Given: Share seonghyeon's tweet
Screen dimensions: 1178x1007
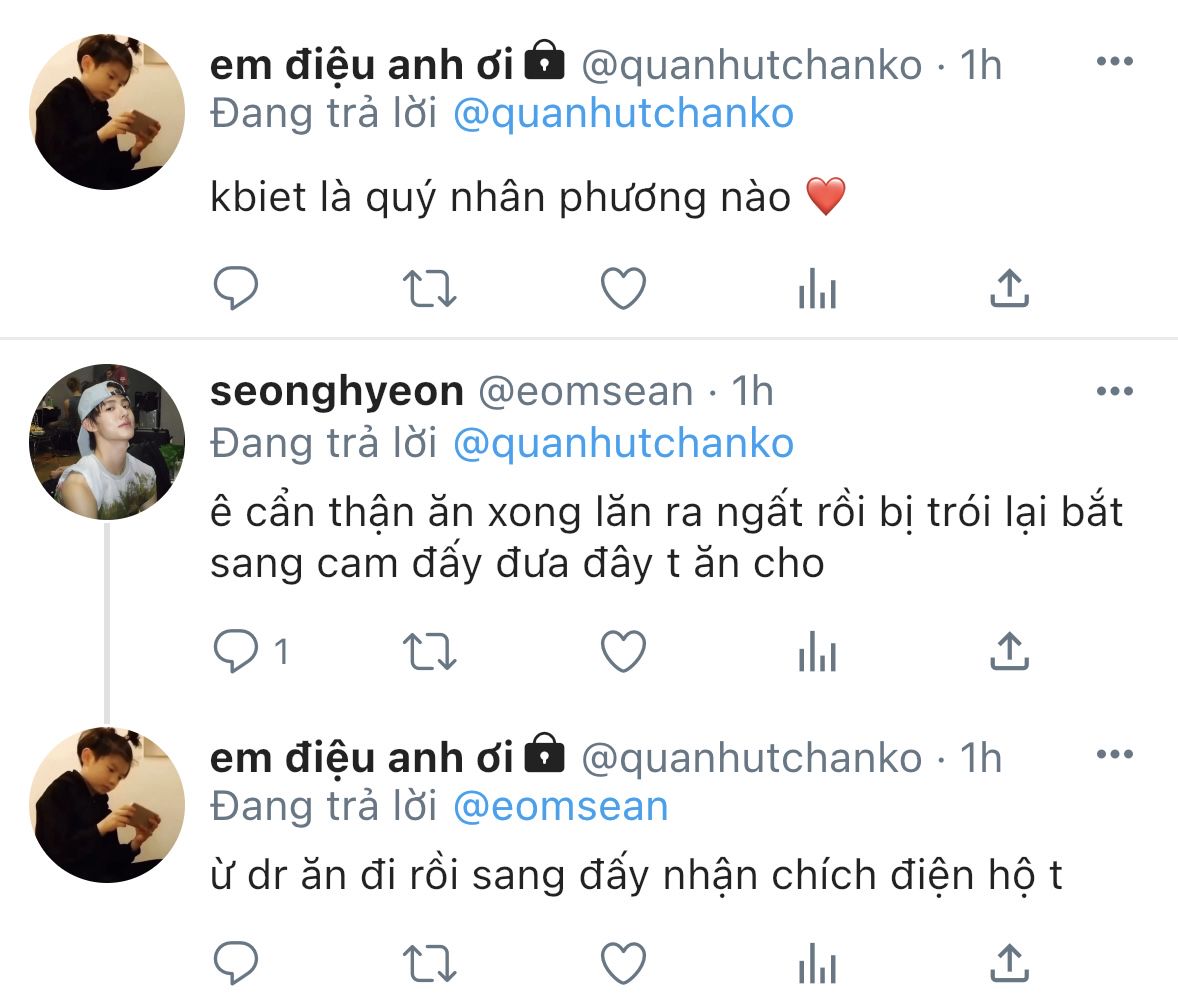Looking at the screenshot, I should point(1009,653).
